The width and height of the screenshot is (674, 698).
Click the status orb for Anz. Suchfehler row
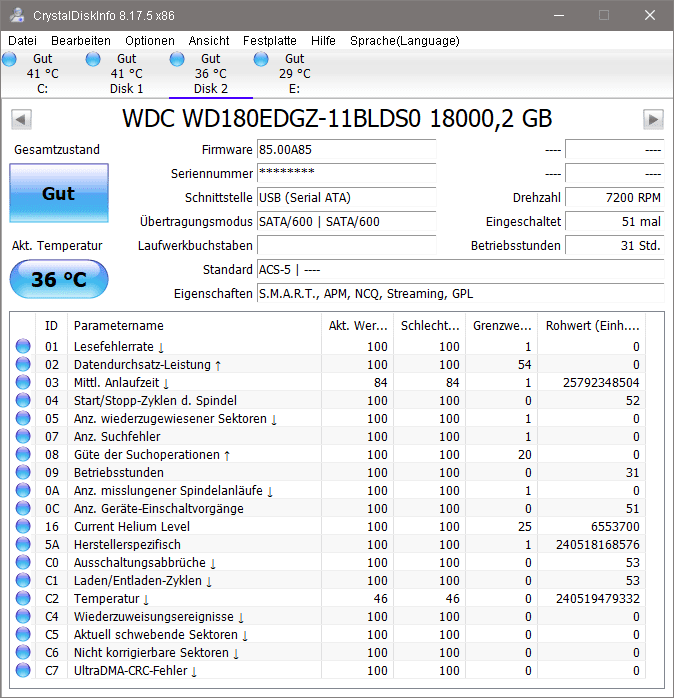tap(23, 436)
